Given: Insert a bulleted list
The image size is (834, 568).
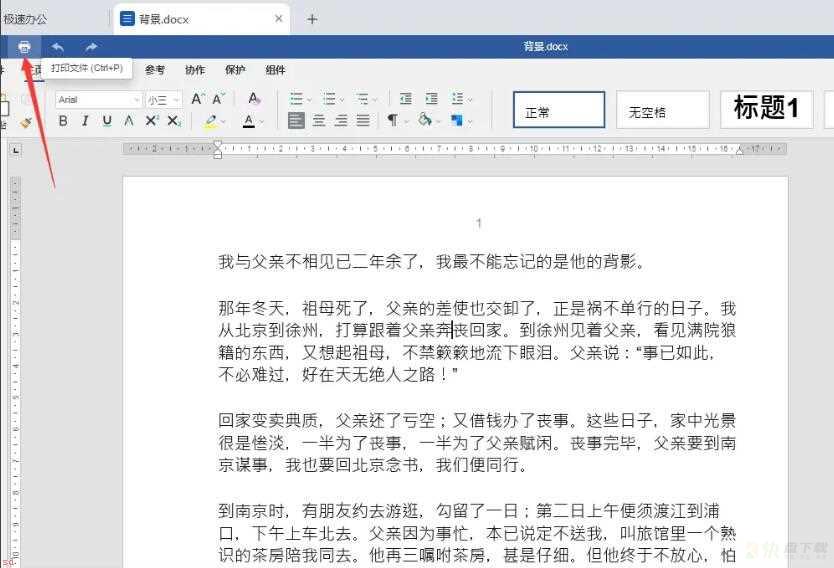Looking at the screenshot, I should pos(296,99).
